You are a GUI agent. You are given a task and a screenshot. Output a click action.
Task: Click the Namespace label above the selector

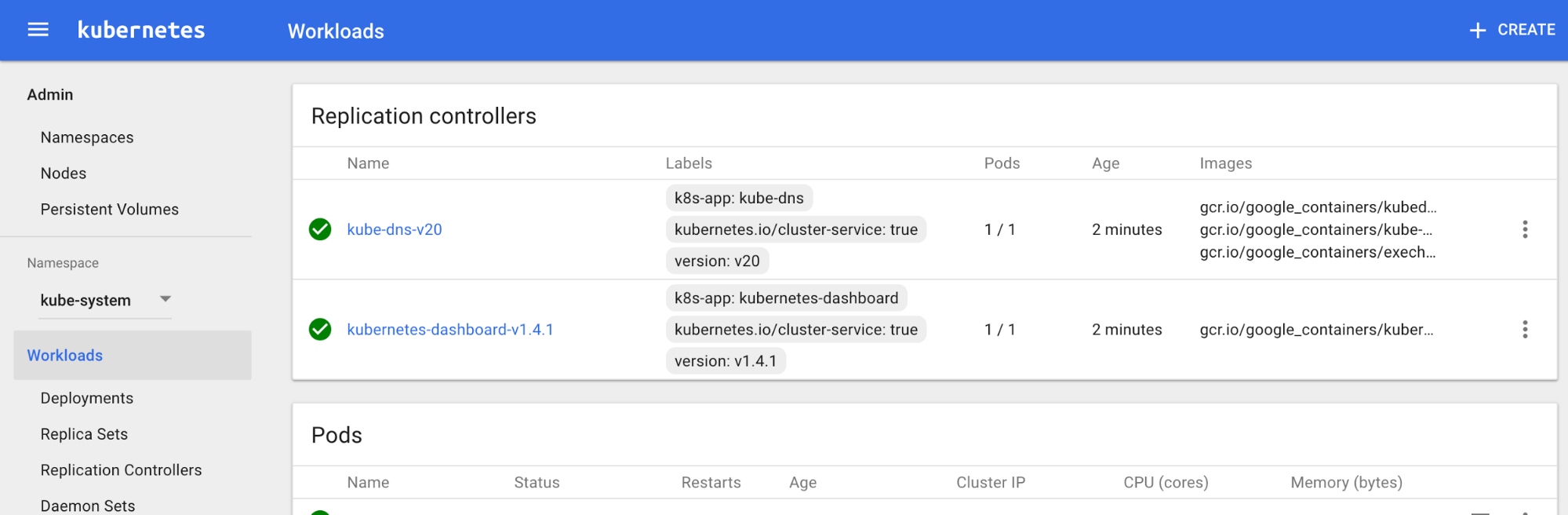tap(63, 263)
